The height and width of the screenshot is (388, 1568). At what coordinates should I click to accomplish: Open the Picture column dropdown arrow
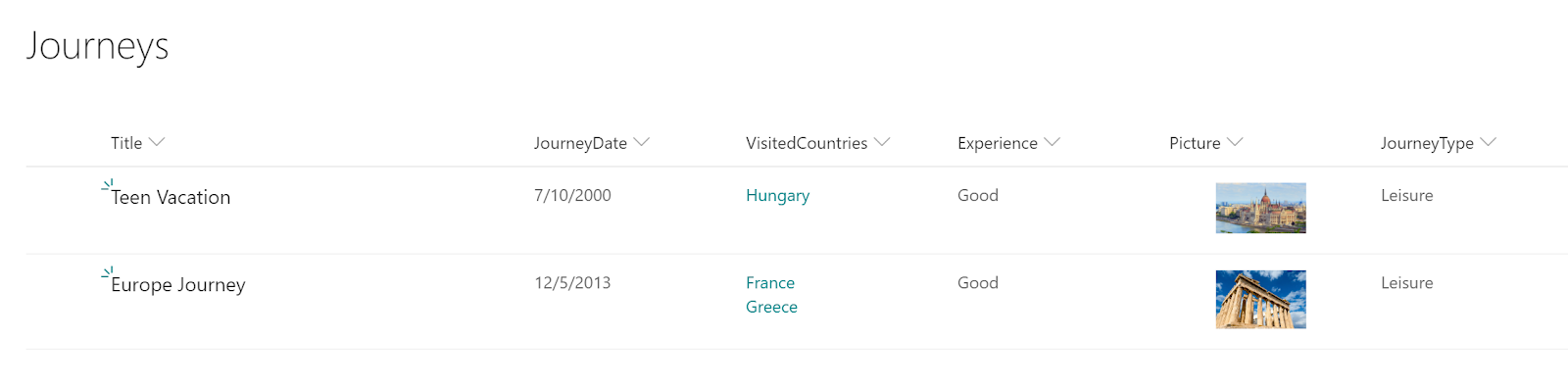(x=1235, y=142)
